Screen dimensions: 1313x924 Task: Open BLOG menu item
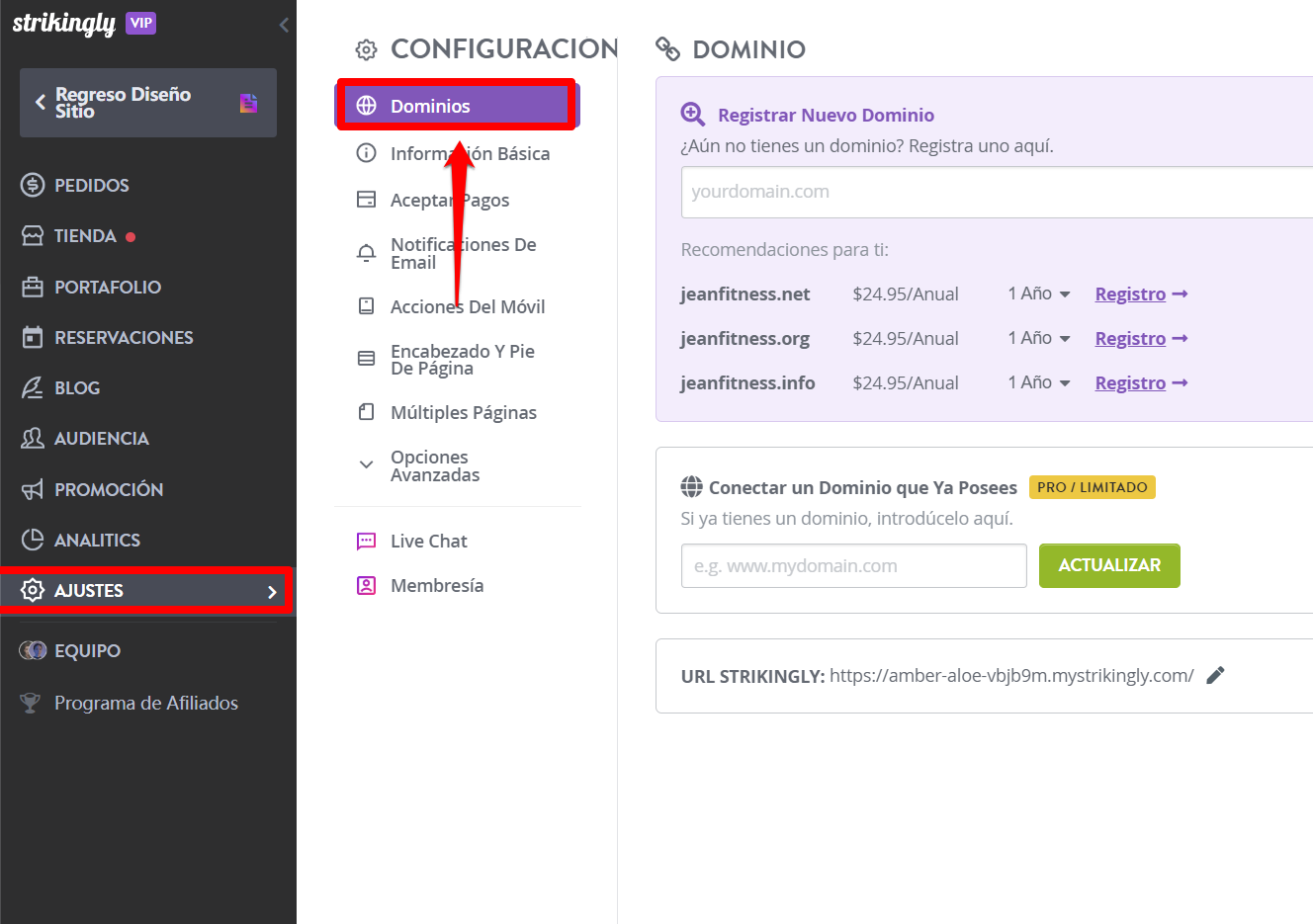(x=77, y=387)
